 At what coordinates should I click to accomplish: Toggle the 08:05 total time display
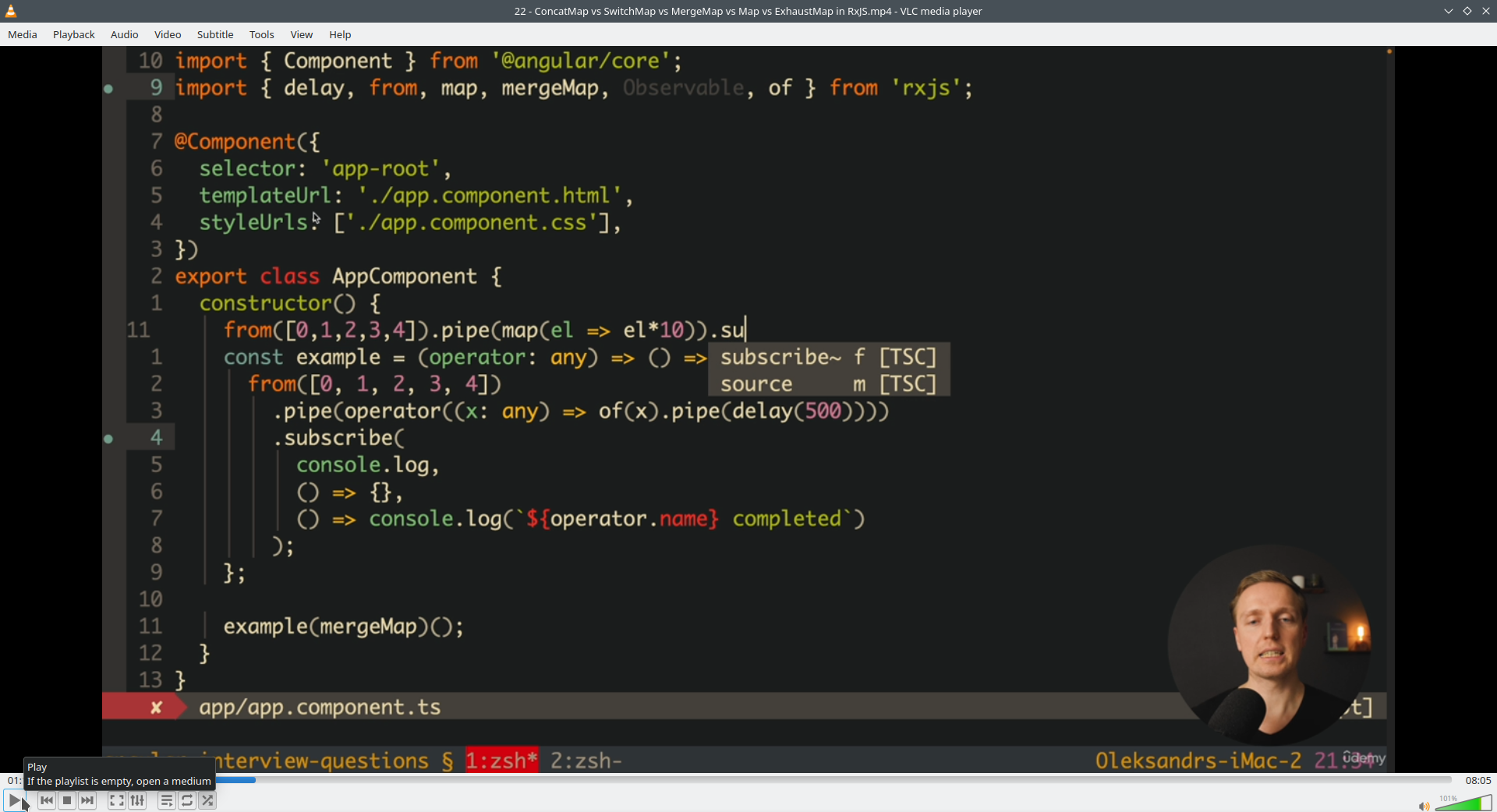[1478, 780]
